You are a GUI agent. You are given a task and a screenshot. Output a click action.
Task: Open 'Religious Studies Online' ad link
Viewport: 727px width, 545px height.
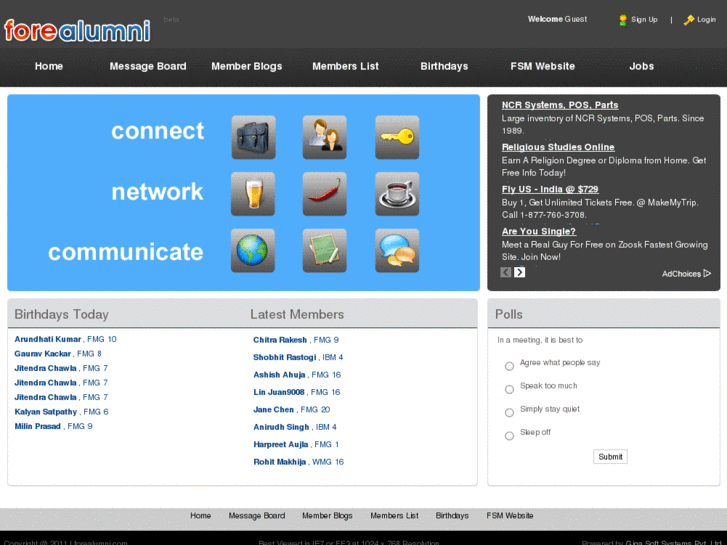[558, 147]
